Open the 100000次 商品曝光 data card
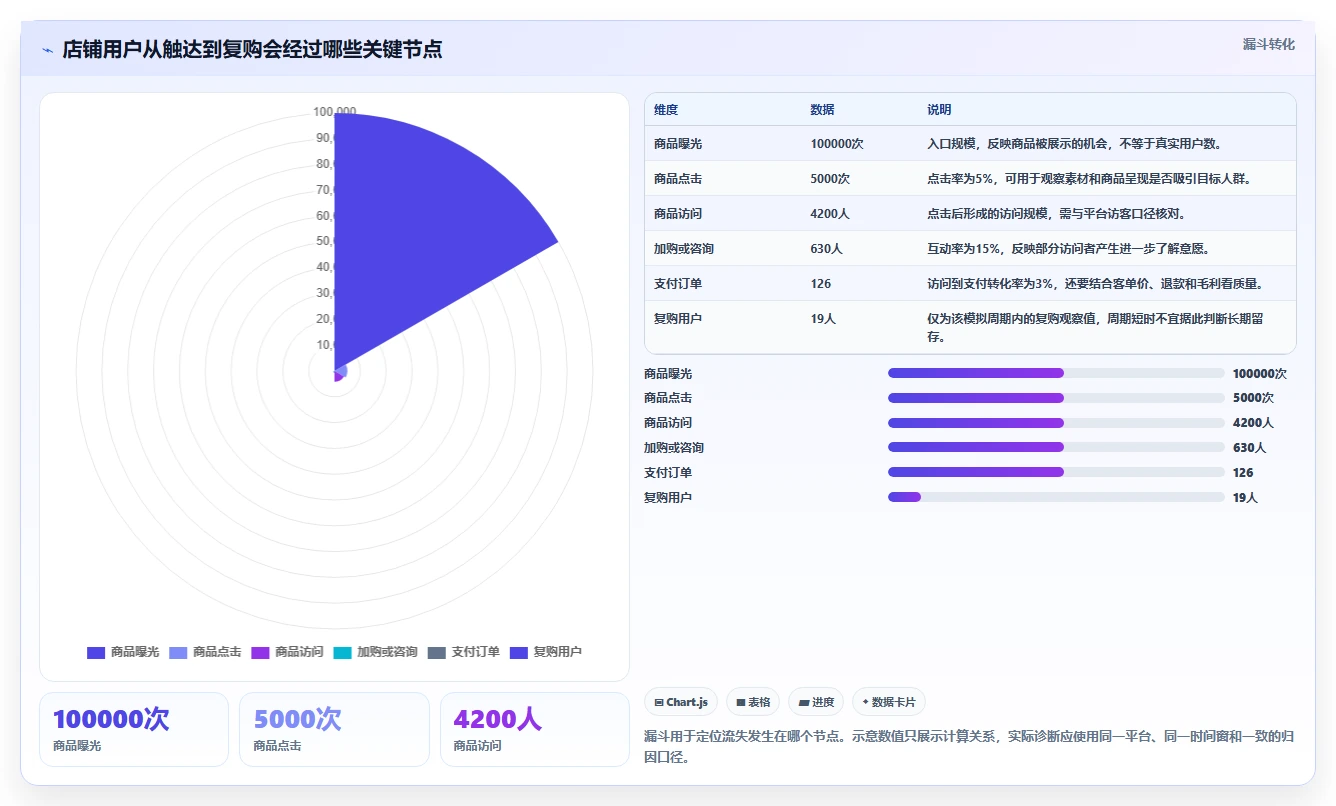This screenshot has height=806, width=1336. click(134, 730)
